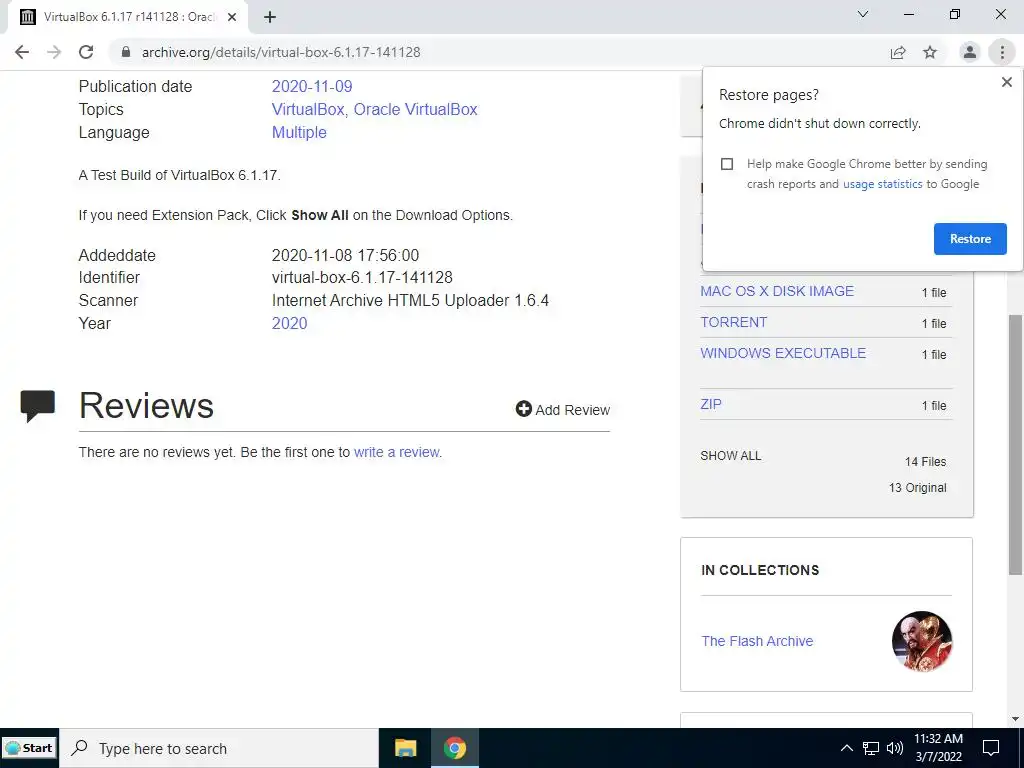Click the Reviews speech bubble icon

[37, 406]
